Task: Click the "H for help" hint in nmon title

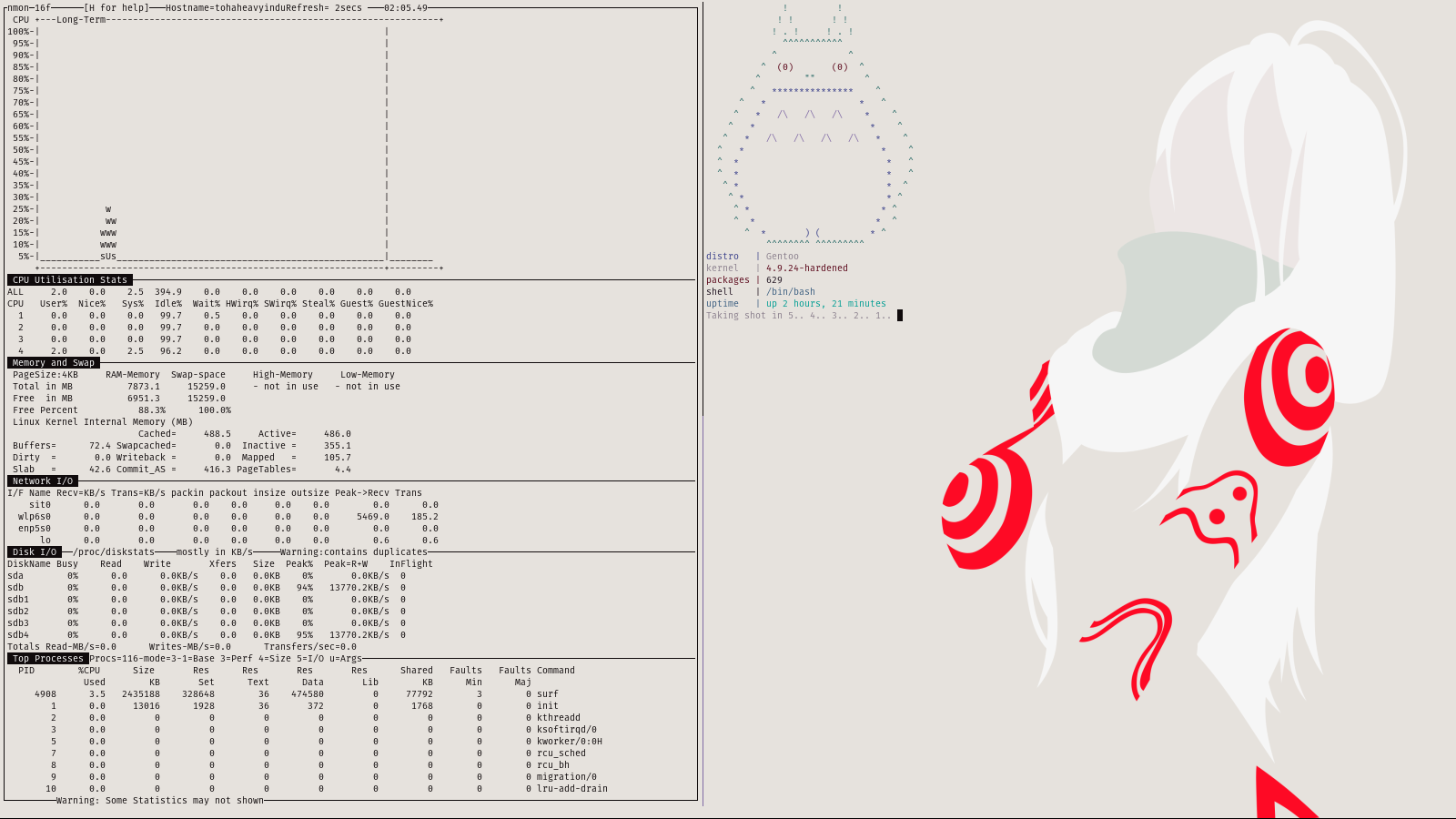Action: [116, 7]
